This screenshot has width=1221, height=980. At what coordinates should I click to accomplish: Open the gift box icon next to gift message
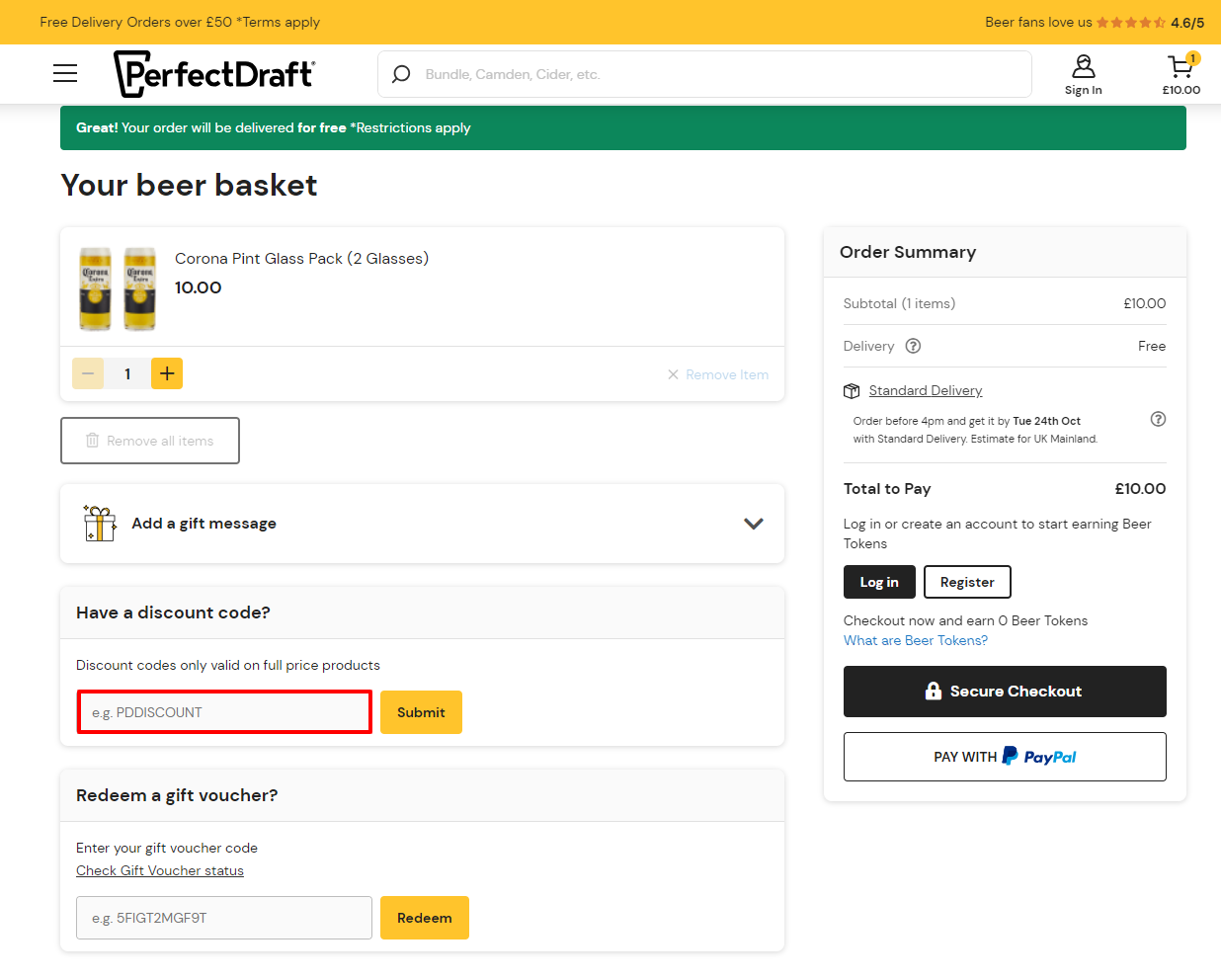pos(99,524)
